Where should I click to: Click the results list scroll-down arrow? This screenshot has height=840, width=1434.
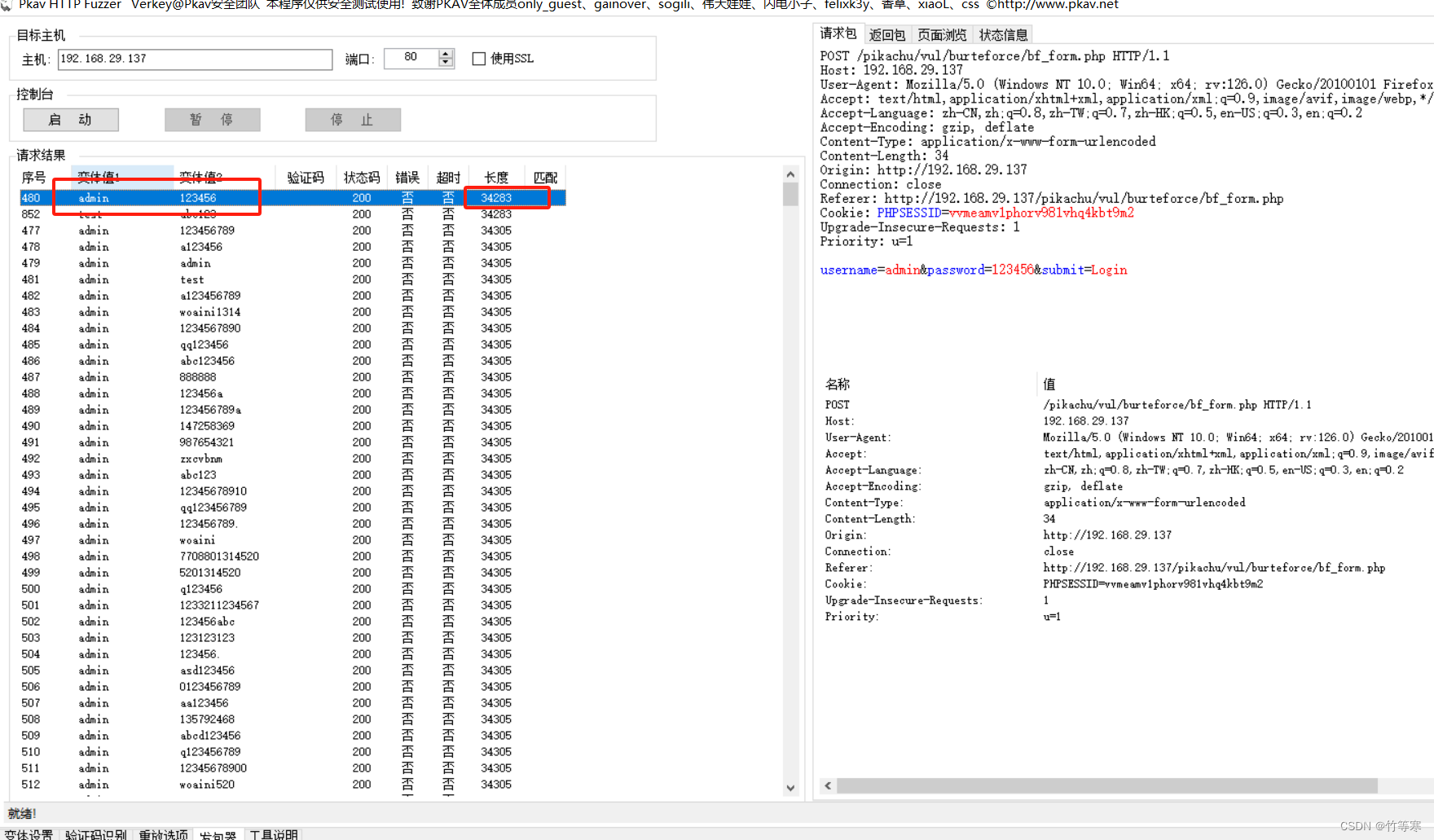click(x=790, y=788)
